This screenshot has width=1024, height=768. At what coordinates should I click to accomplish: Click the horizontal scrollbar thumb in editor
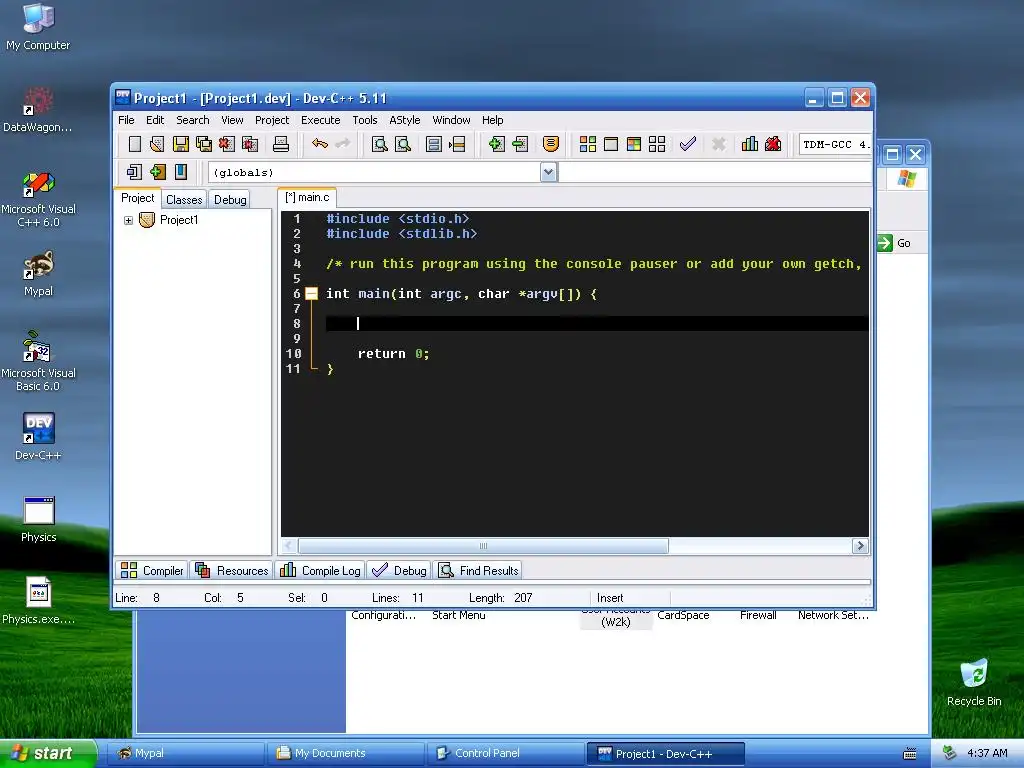coord(483,546)
